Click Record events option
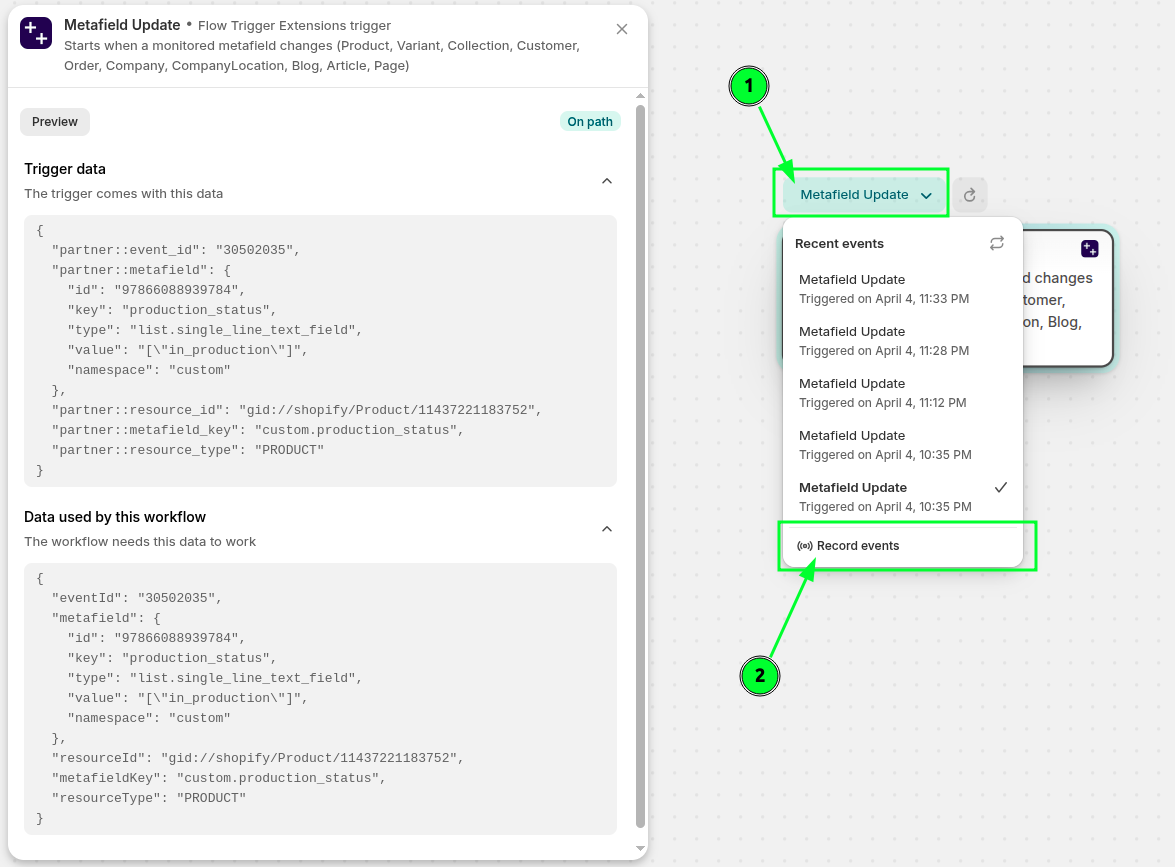Image resolution: width=1175 pixels, height=867 pixels. (x=858, y=546)
